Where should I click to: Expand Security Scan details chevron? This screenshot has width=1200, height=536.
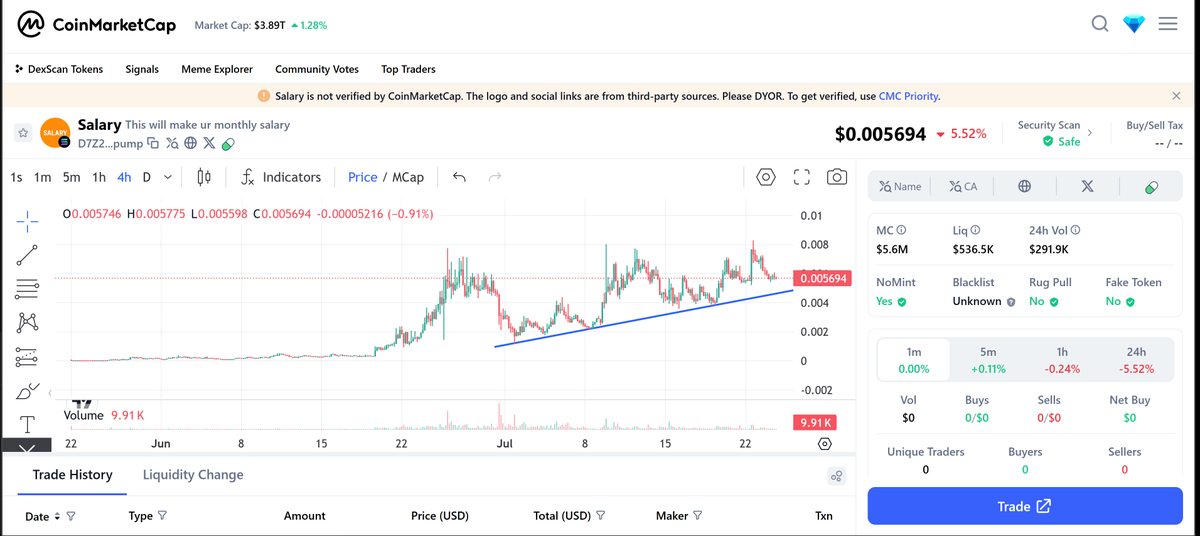[1091, 132]
